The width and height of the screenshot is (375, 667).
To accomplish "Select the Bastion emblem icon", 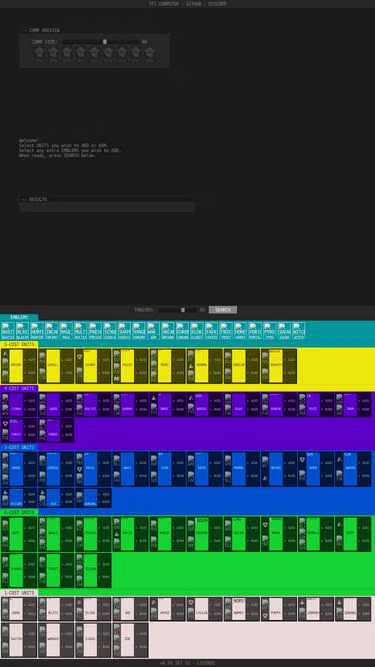I will tap(8, 331).
